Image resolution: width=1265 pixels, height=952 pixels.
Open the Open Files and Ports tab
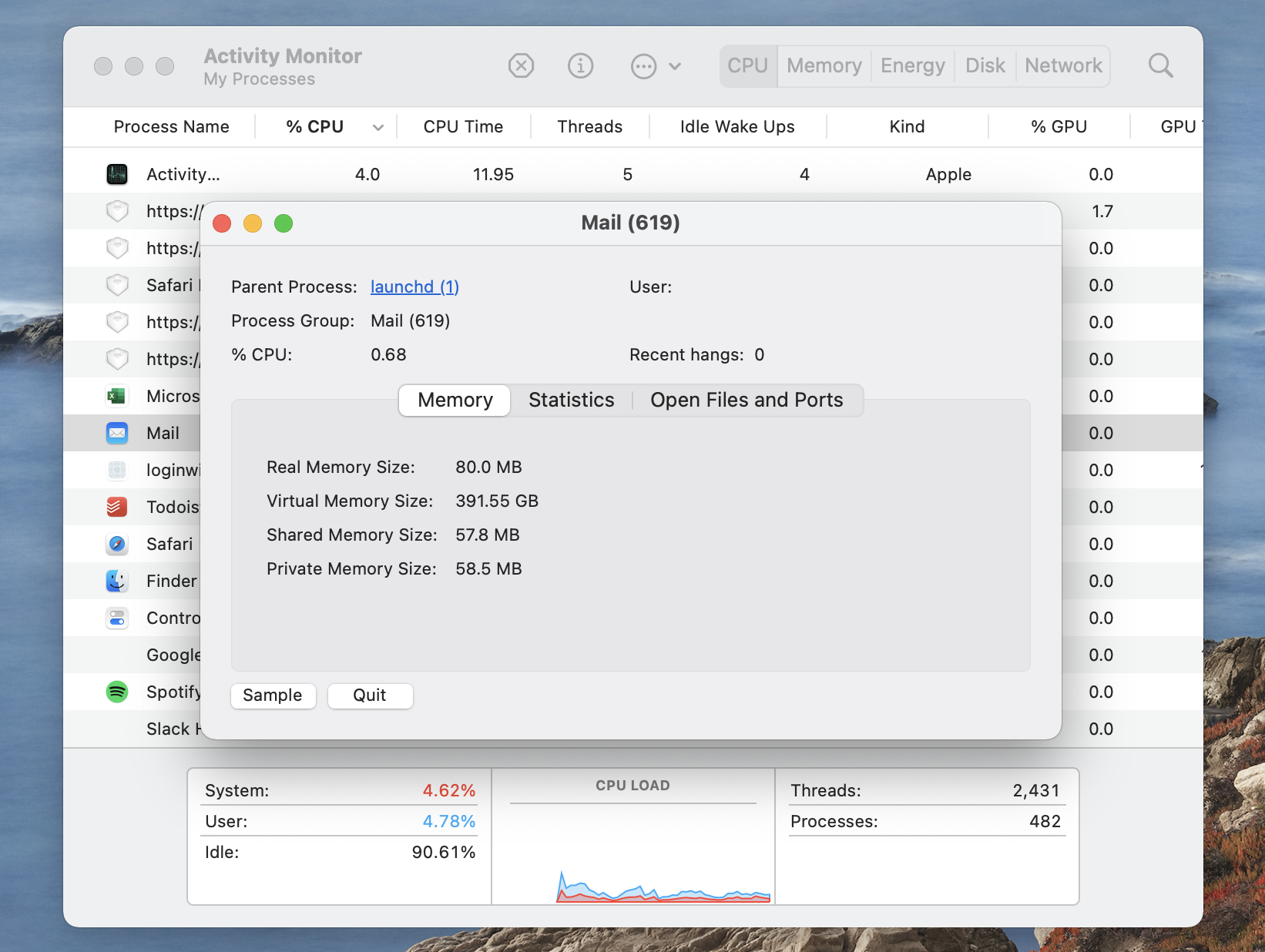[x=747, y=400]
